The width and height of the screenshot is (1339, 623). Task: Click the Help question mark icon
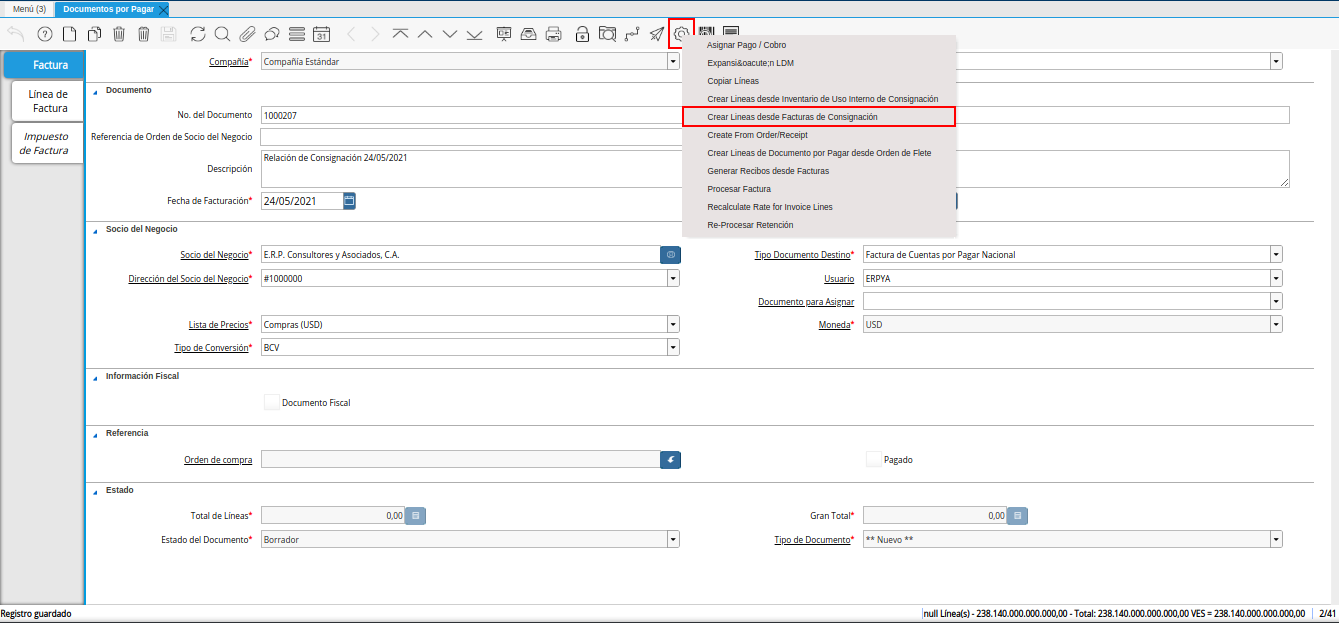pos(44,34)
